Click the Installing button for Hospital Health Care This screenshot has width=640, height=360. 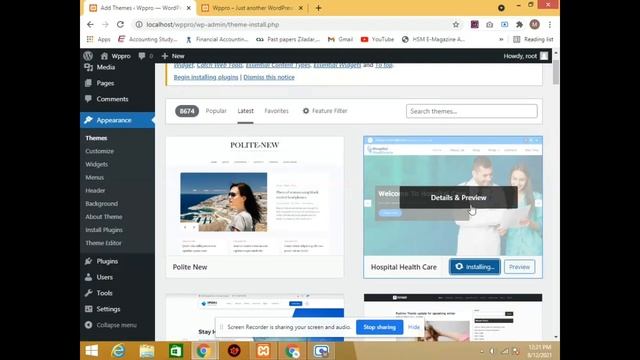475,267
